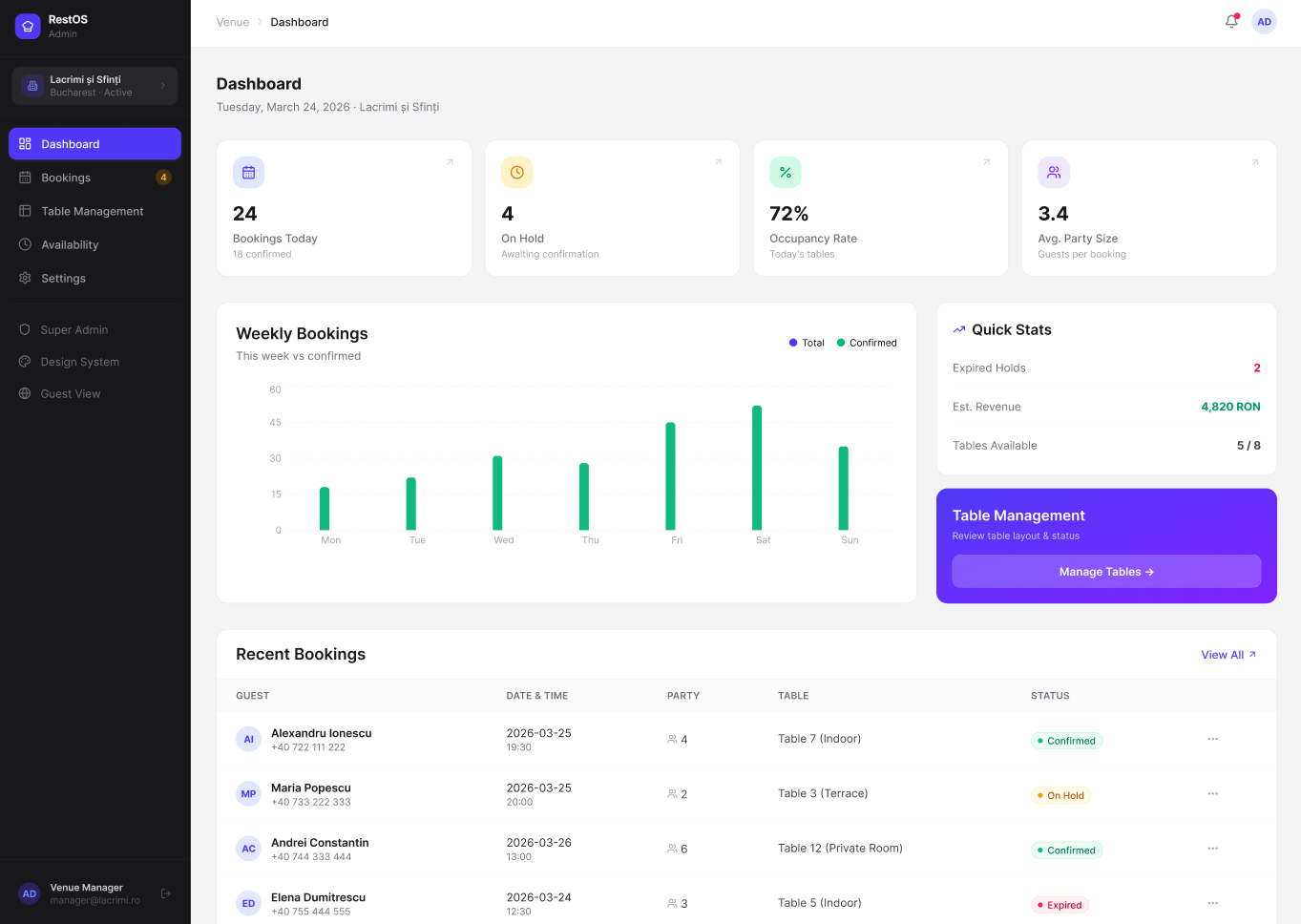Click the MP guest avatar
Screen dimensions: 1301x924
click(x=248, y=794)
